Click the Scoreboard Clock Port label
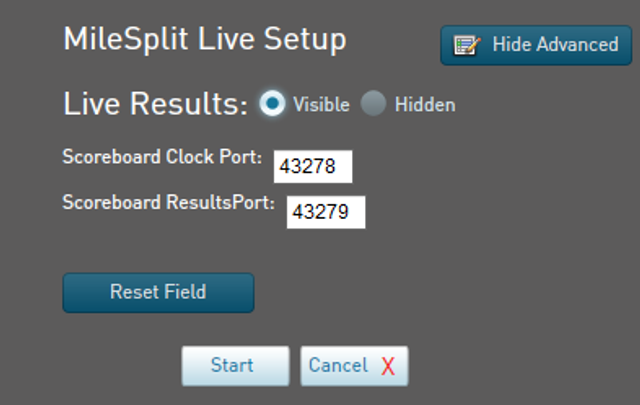 tap(162, 157)
